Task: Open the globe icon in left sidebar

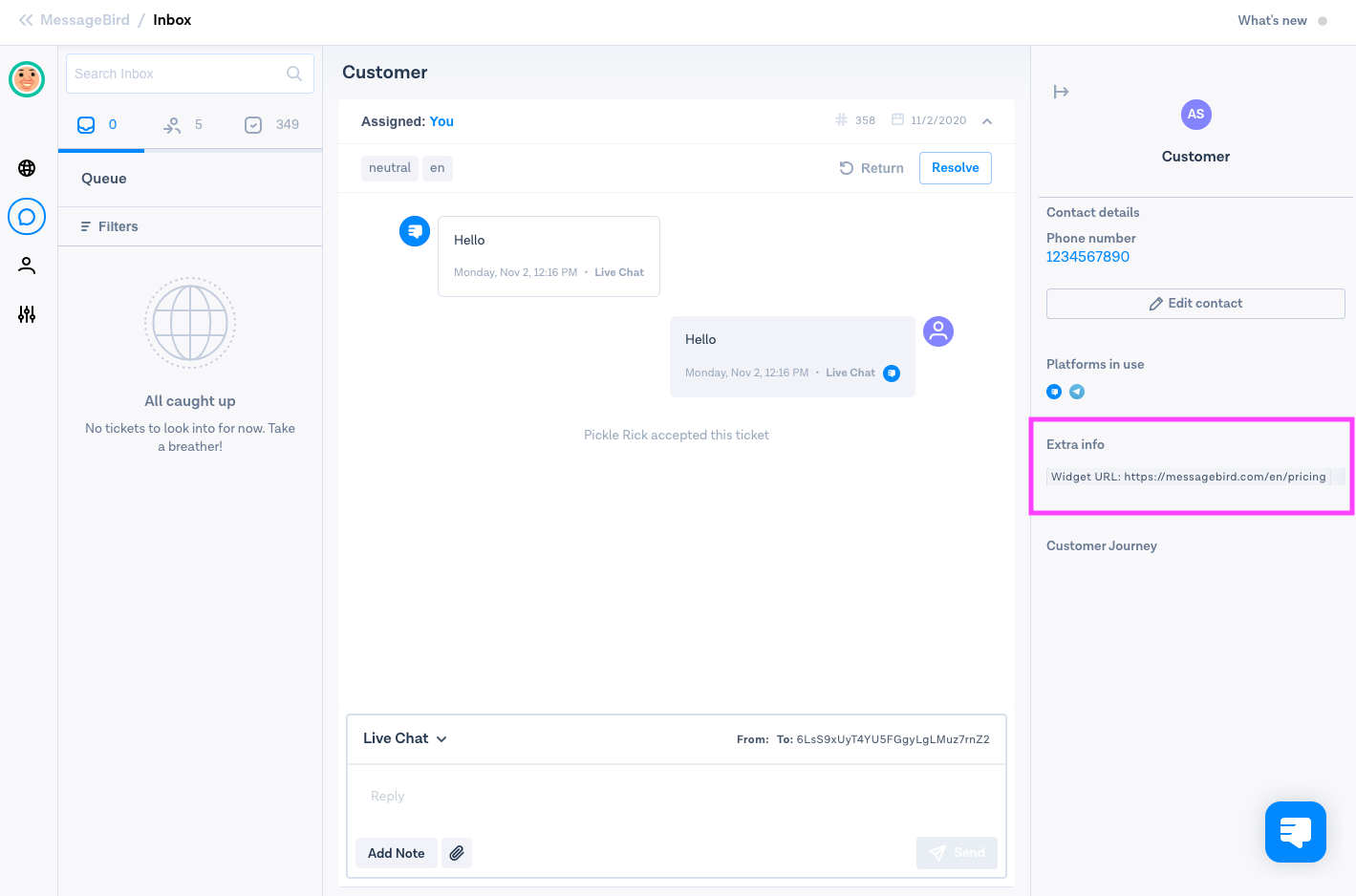Action: click(27, 168)
